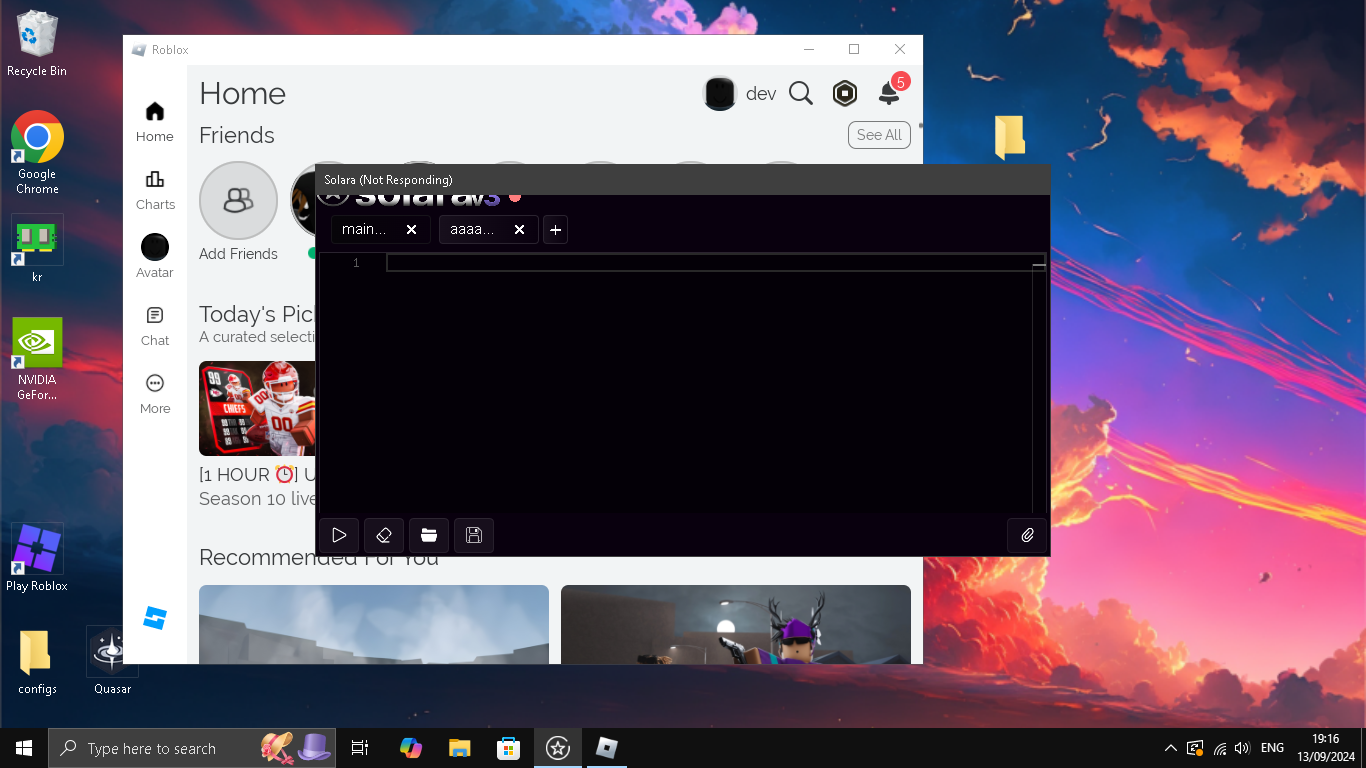Select the unnamed yellow folder on the desktop
The width and height of the screenshot is (1366, 768).
(1010, 137)
